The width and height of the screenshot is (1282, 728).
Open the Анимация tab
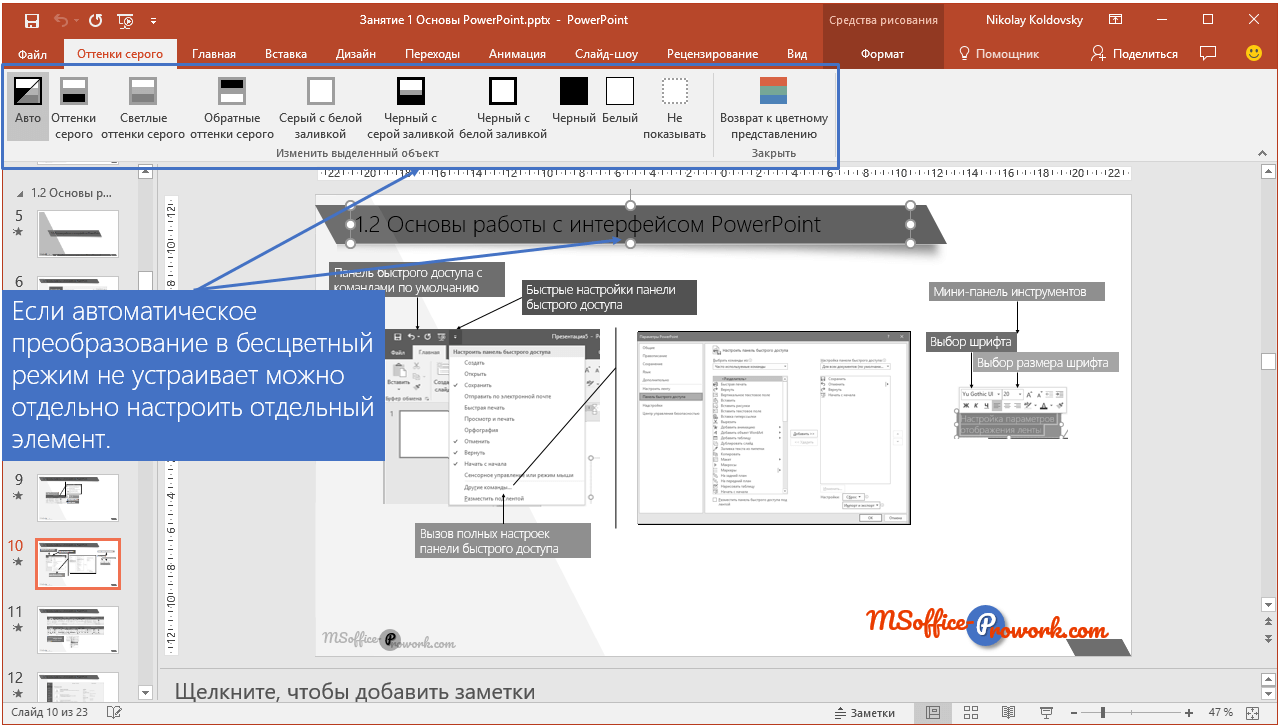[518, 54]
